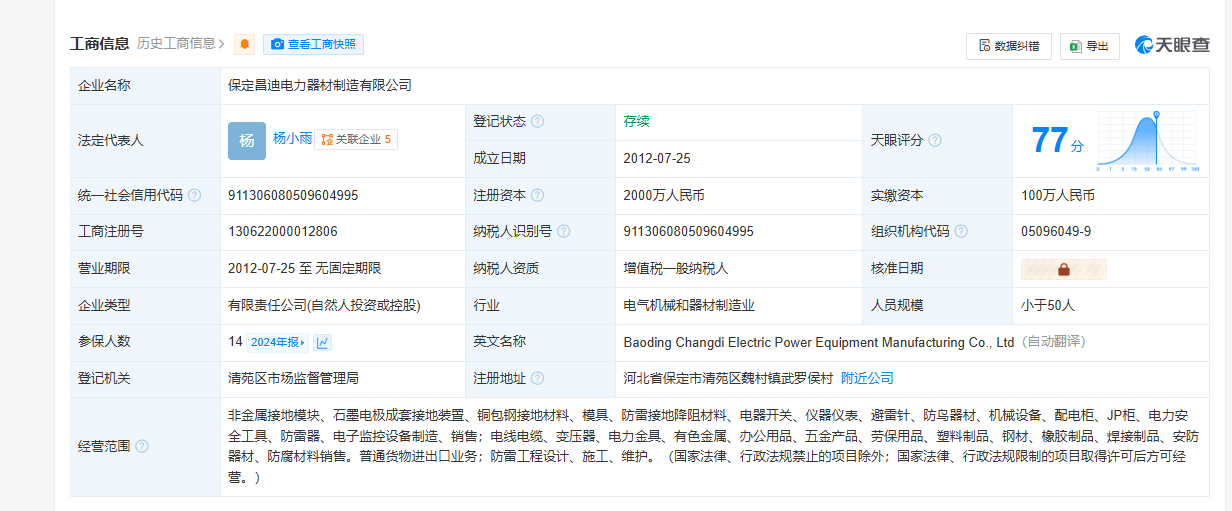
Task: Click establishment date 2012-07-25
Action: coord(657,158)
